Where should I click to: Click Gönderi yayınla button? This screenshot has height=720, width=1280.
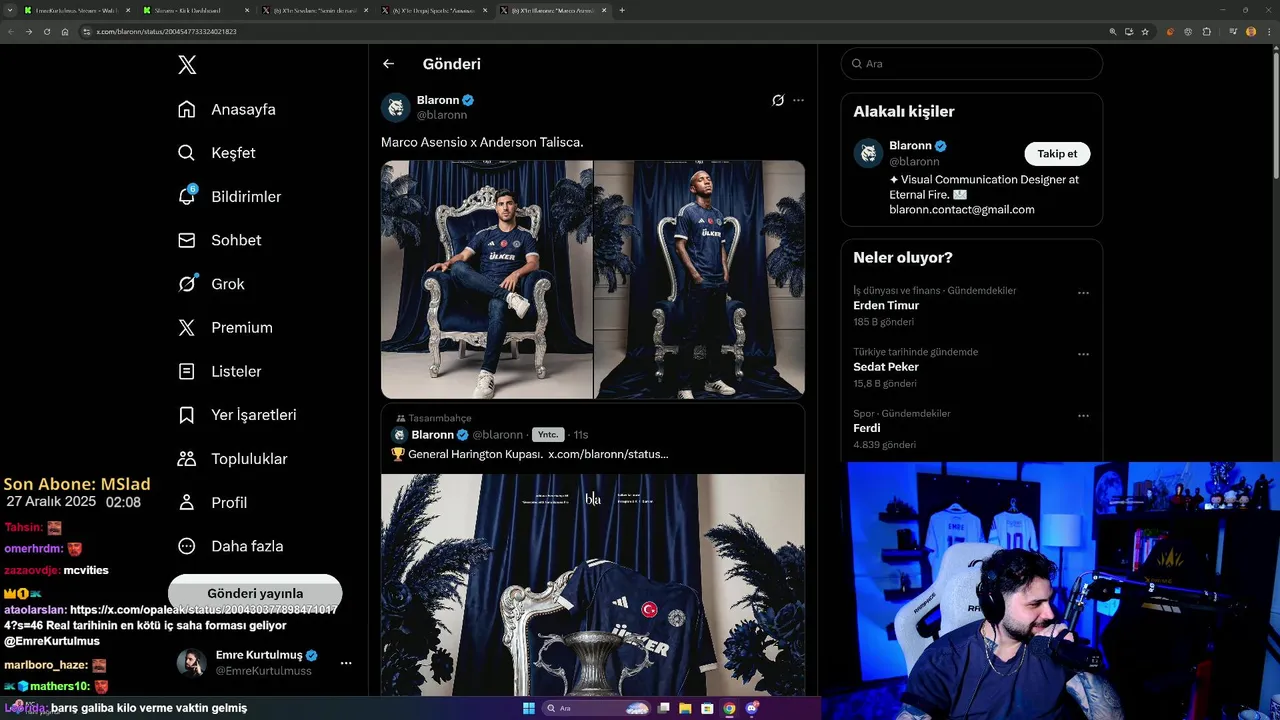[255, 593]
